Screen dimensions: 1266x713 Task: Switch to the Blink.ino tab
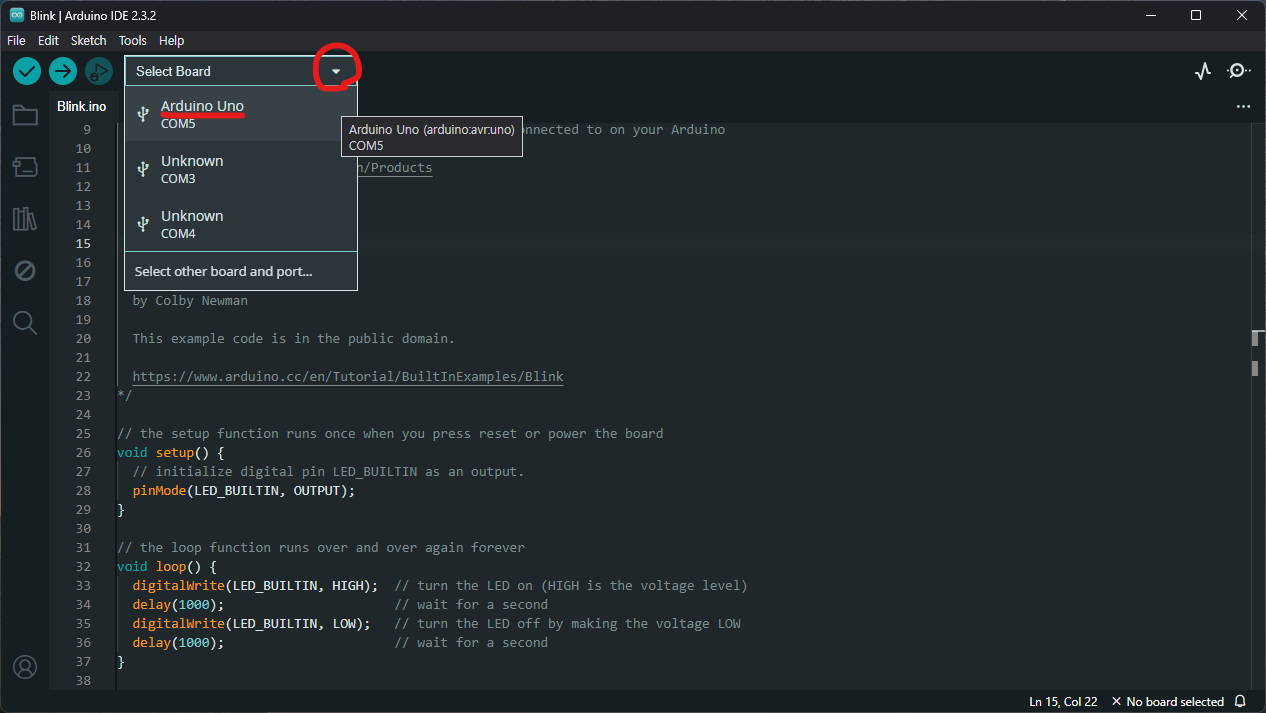pos(82,106)
